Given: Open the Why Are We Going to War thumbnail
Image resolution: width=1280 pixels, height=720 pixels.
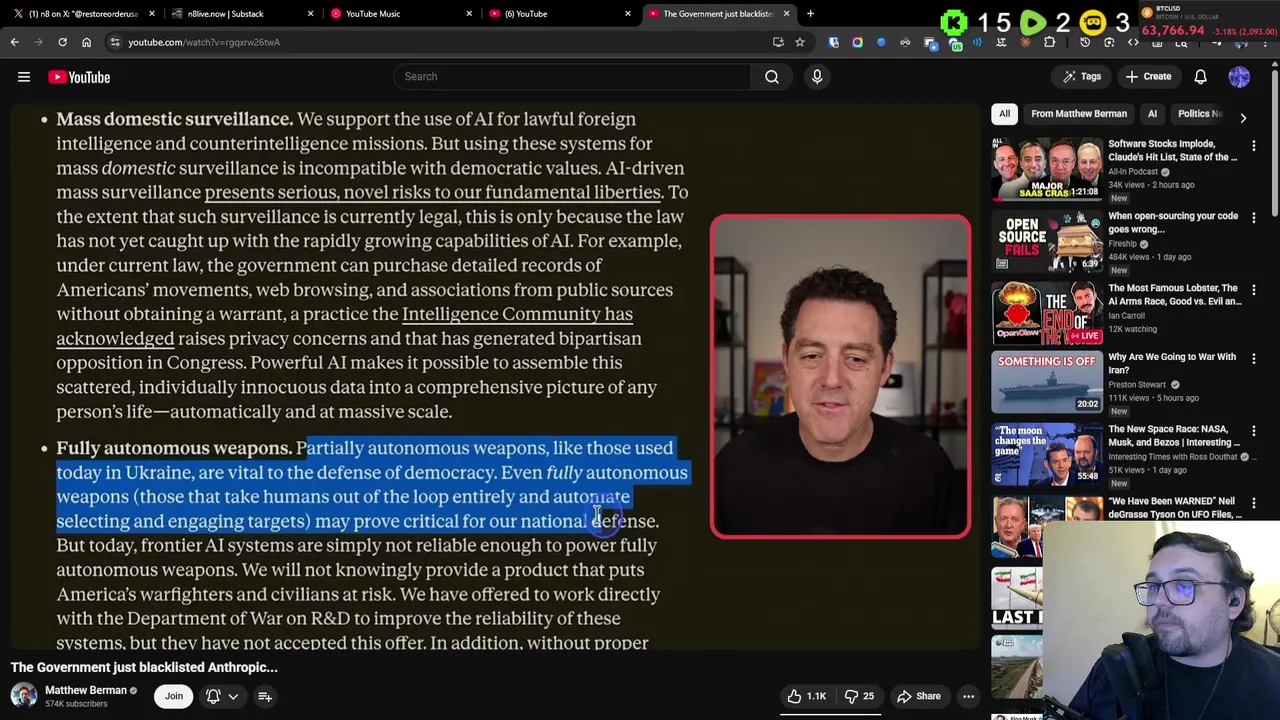Looking at the screenshot, I should (x=1046, y=382).
